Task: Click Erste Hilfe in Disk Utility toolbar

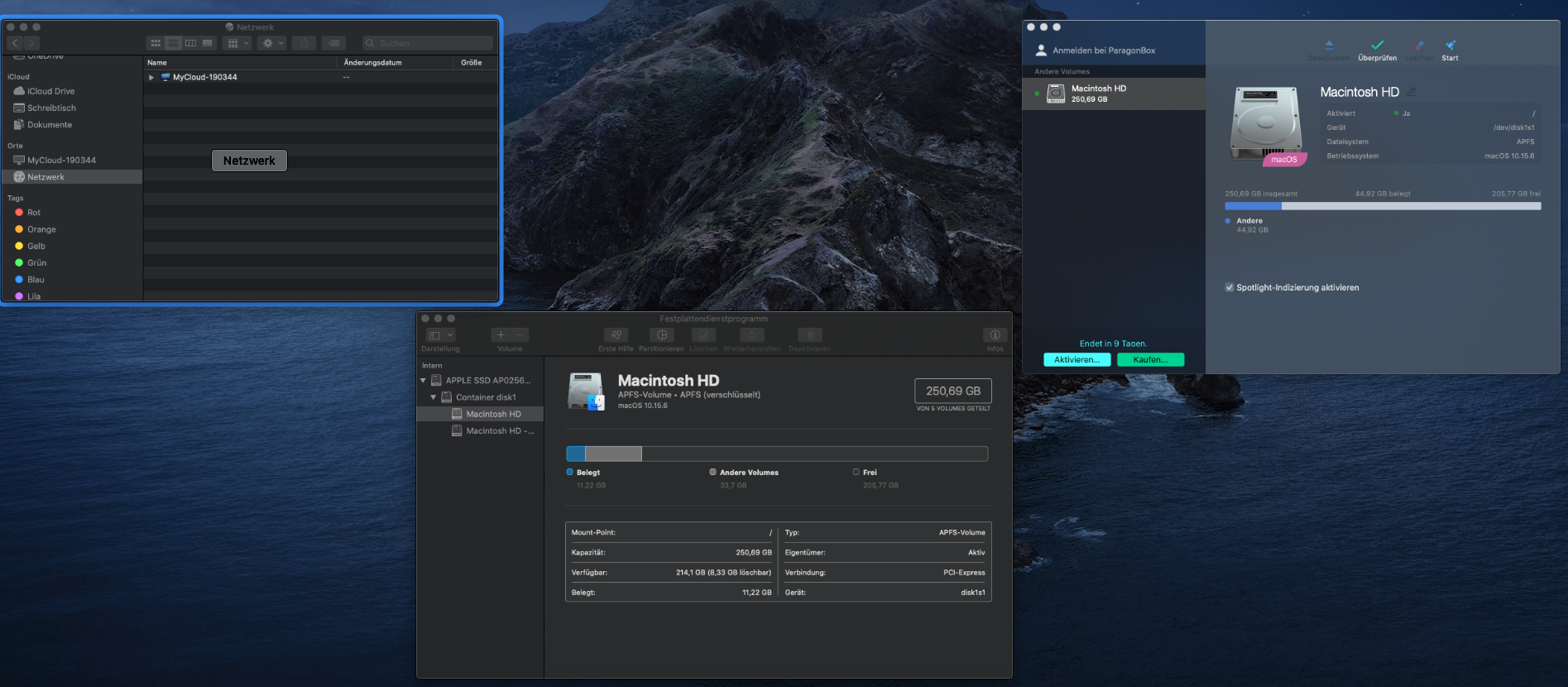Action: point(616,335)
